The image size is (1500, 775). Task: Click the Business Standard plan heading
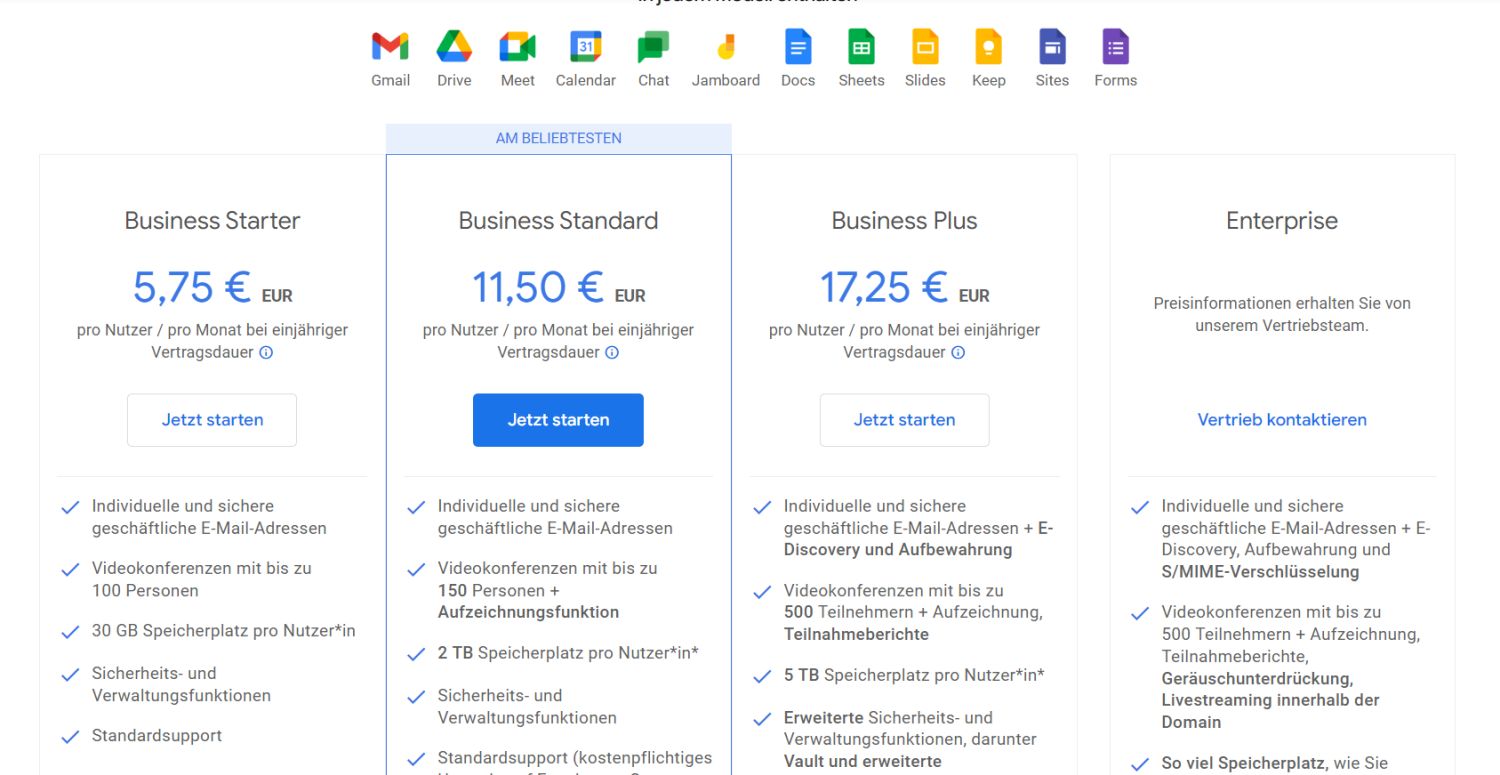558,221
